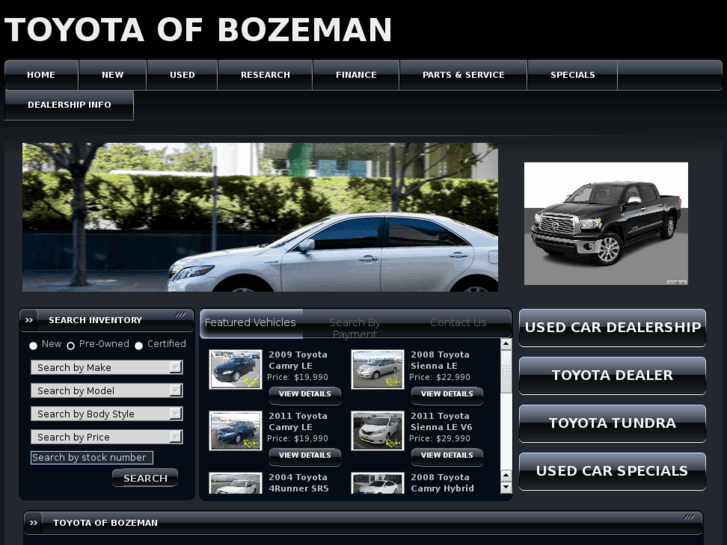Open the Parts & Service menu
This screenshot has width=727, height=545.
point(463,75)
